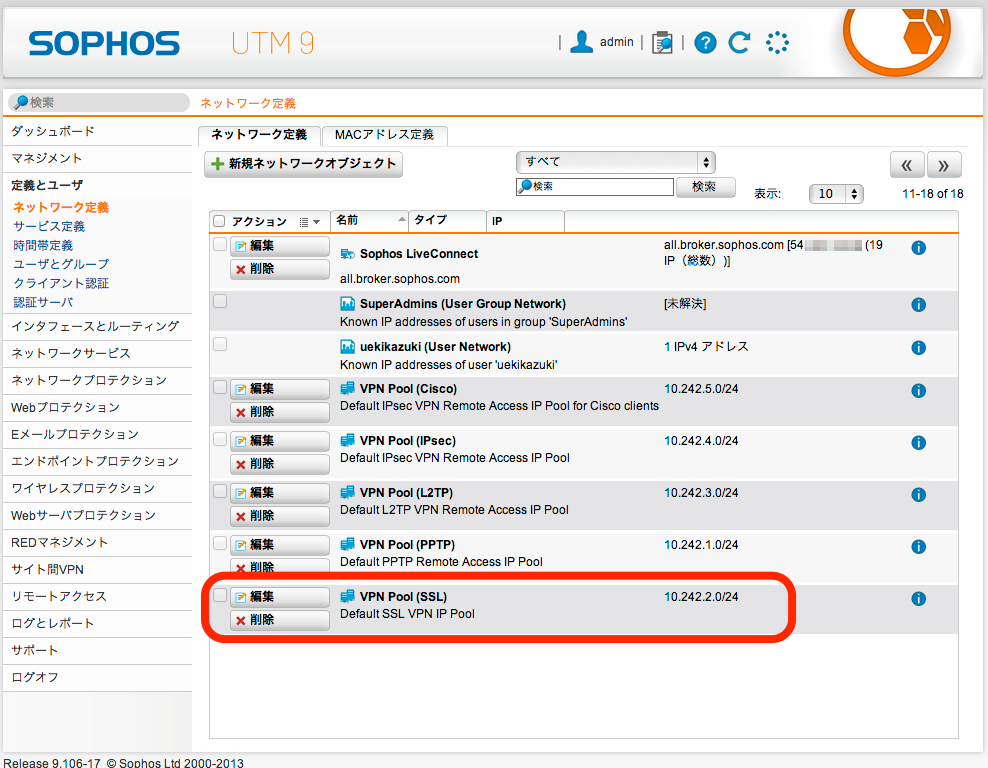988x768 pixels.
Task: Switch to the MACアドレス定義 tab
Action: [x=384, y=135]
